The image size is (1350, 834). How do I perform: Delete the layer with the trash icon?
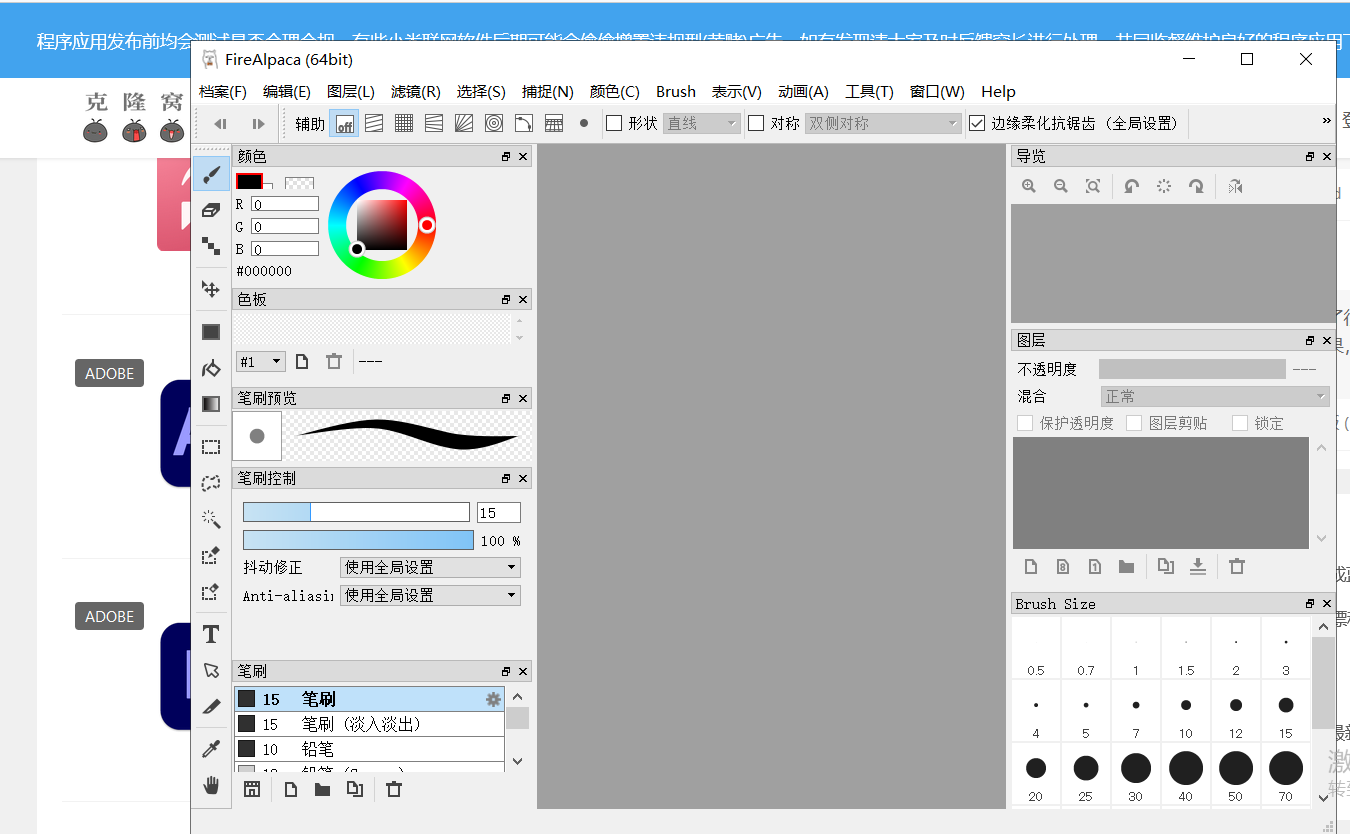tap(1237, 567)
